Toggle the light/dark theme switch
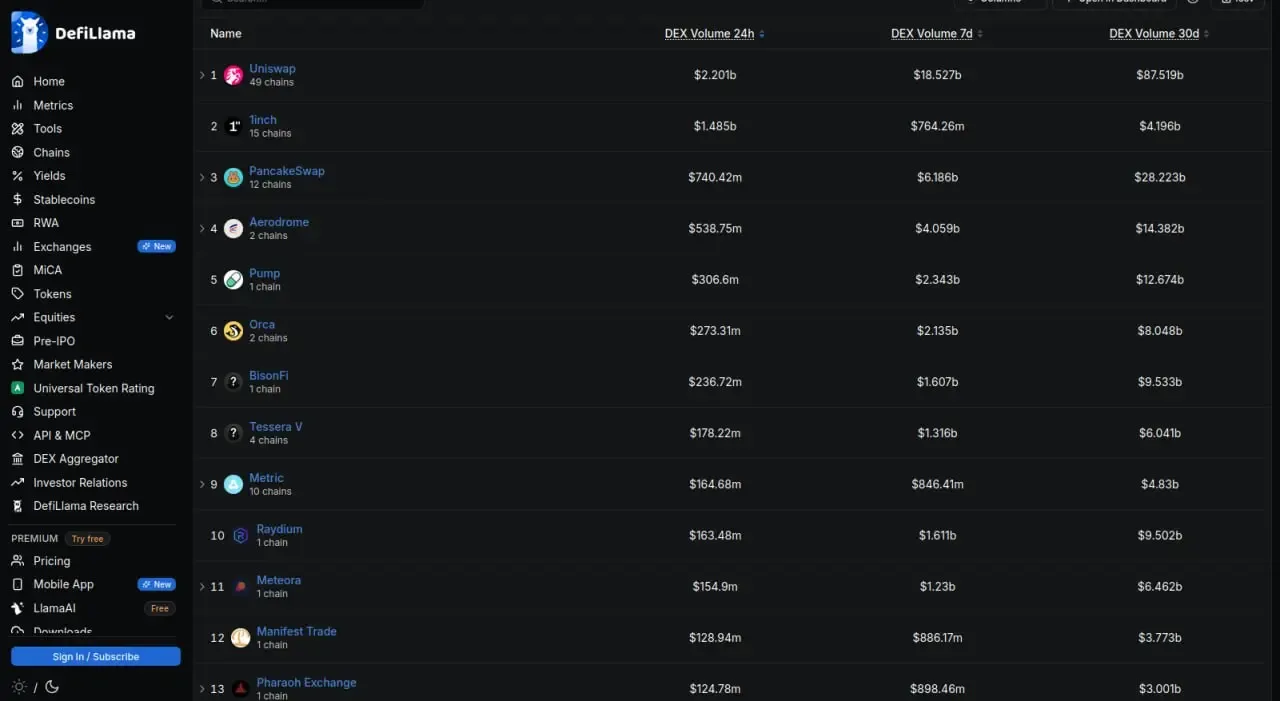The width and height of the screenshot is (1280, 701). click(36, 687)
